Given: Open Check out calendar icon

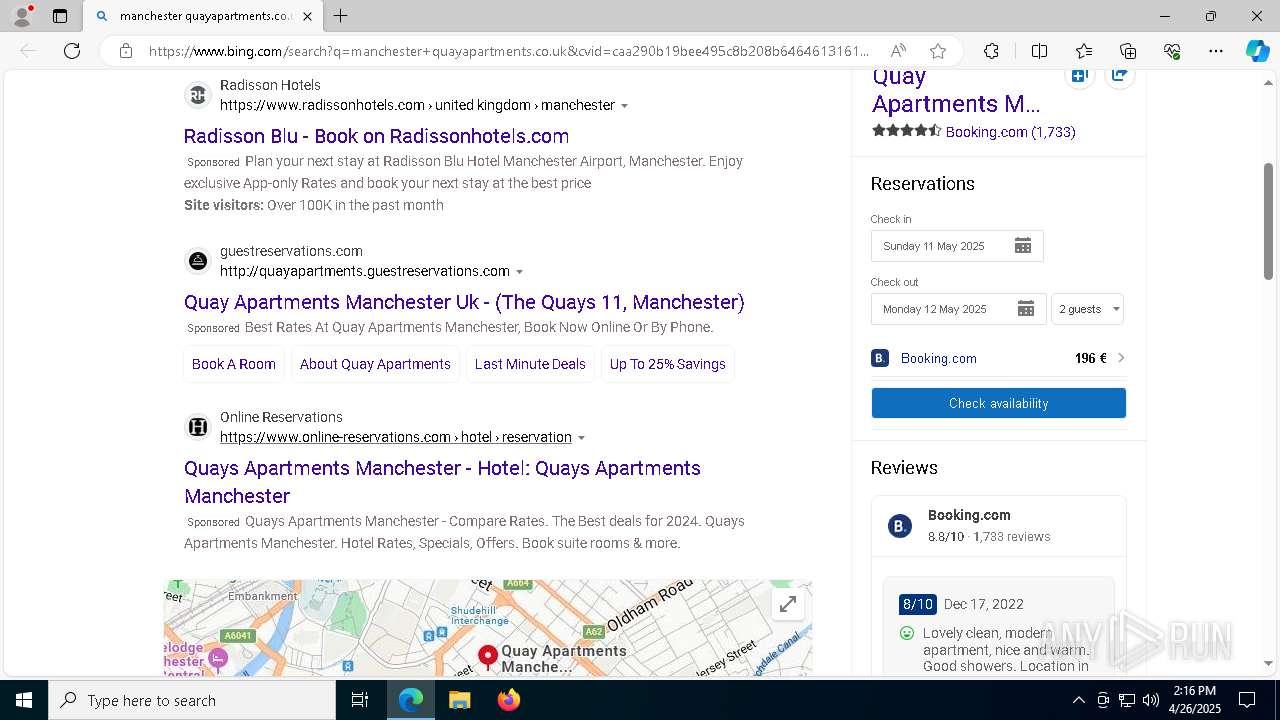Looking at the screenshot, I should pos(1025,309).
